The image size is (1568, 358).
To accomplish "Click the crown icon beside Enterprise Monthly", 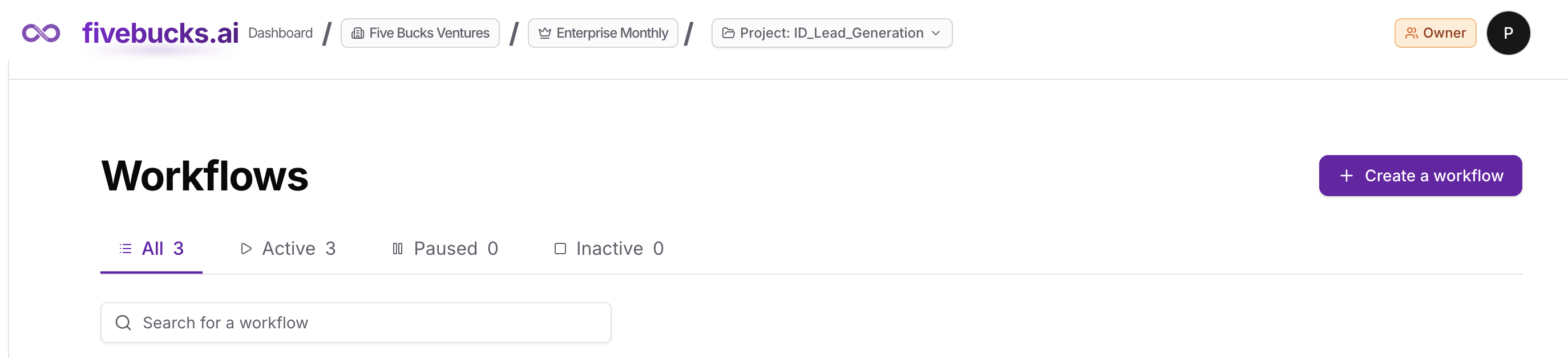I will tap(544, 34).
